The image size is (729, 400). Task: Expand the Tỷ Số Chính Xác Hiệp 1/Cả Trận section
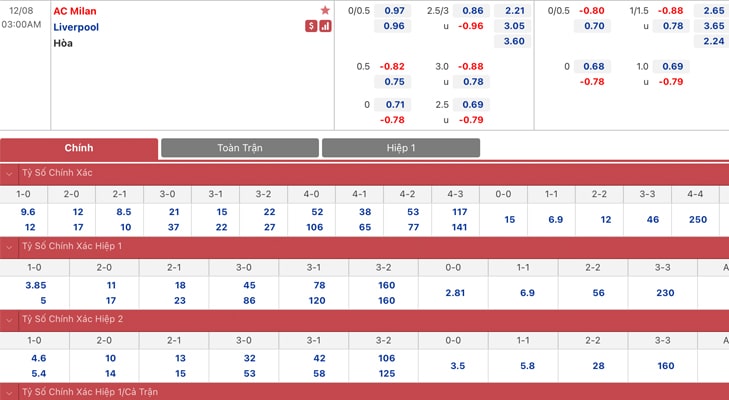[x=9, y=393]
